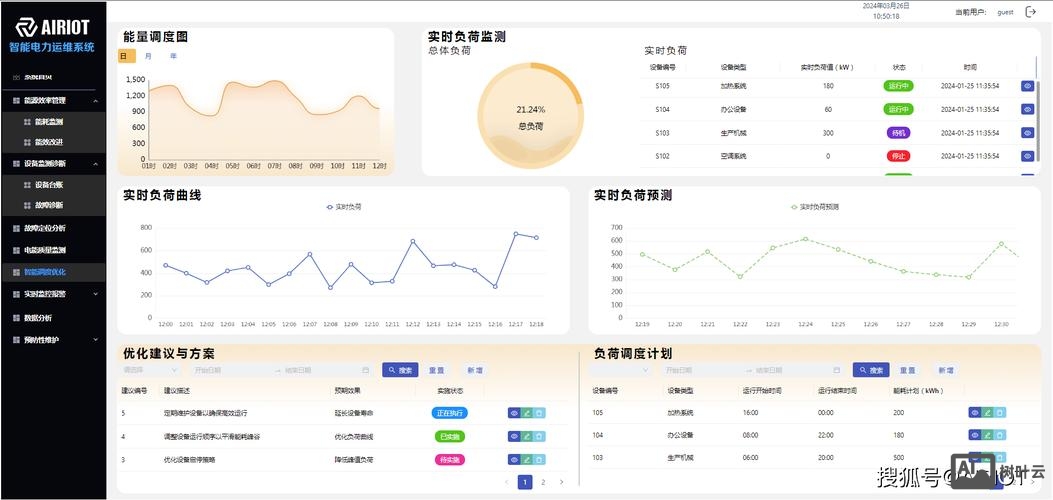
Task: Click 新增 button in 优化建议与方案
Action: 475,370
